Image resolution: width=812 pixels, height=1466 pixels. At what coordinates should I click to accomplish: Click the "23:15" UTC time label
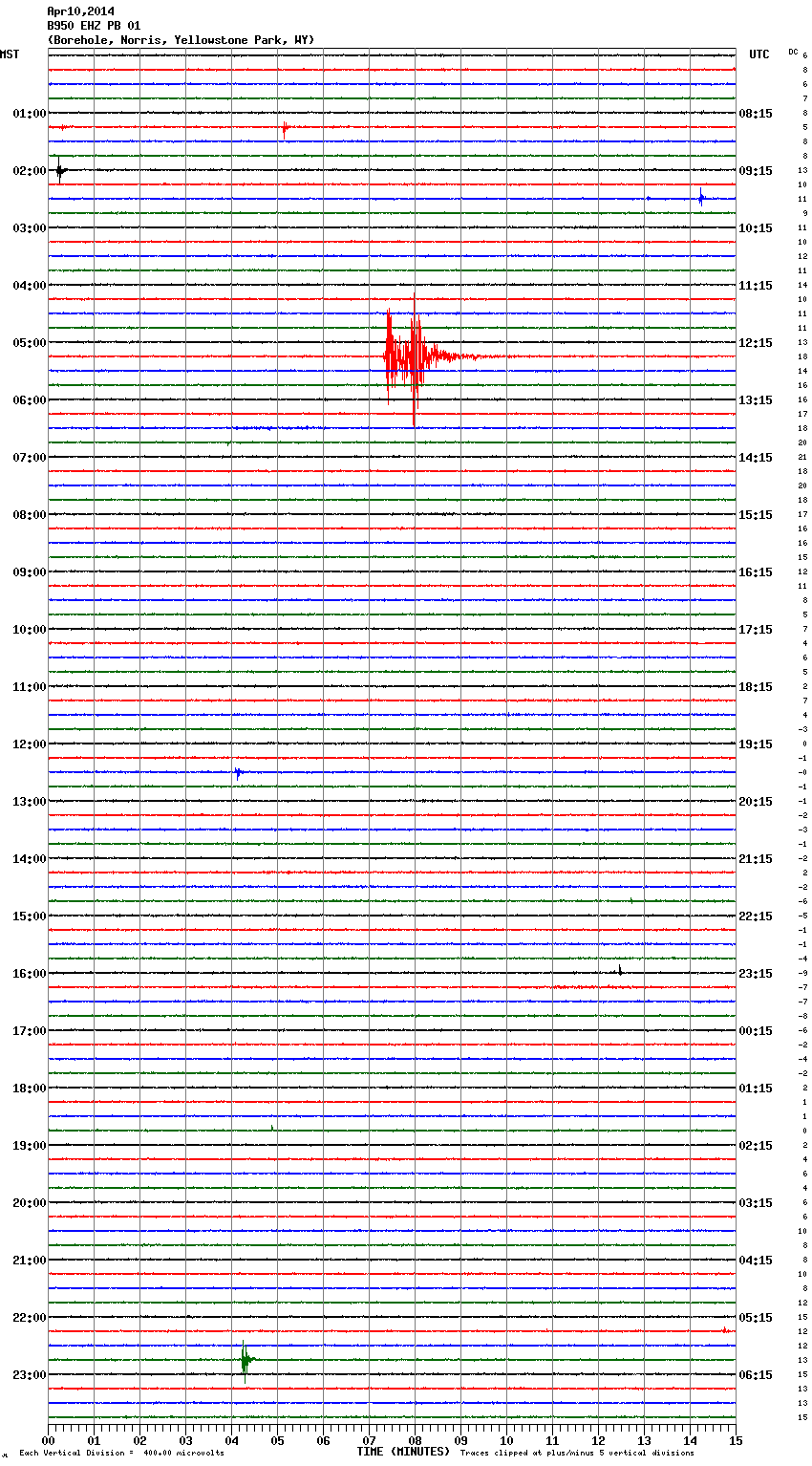click(x=756, y=974)
